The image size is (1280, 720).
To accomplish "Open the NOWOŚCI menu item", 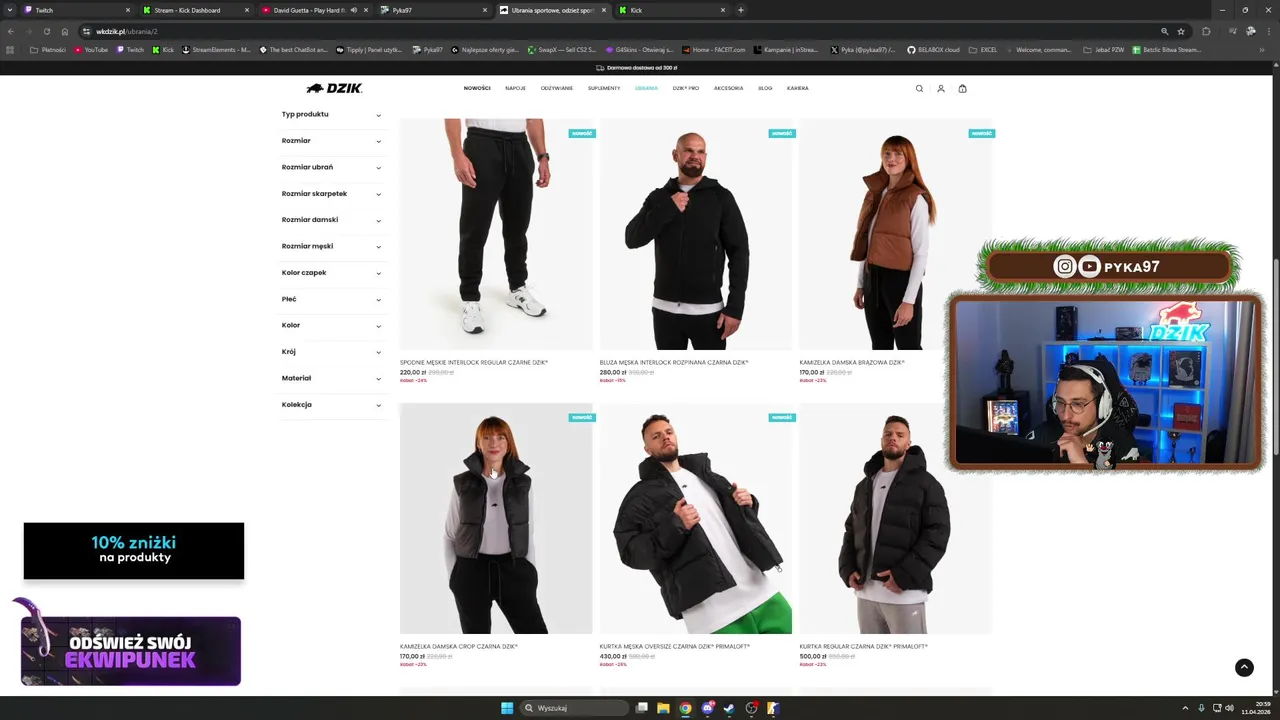I will (x=477, y=88).
